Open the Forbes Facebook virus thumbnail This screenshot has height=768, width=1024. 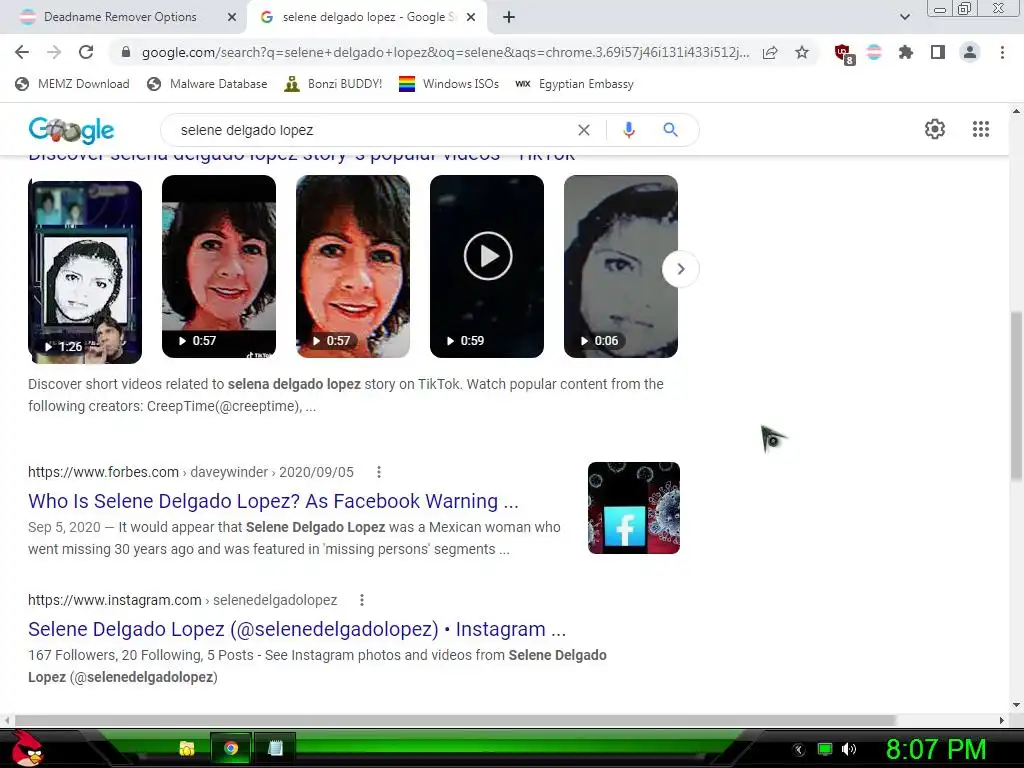[634, 508]
